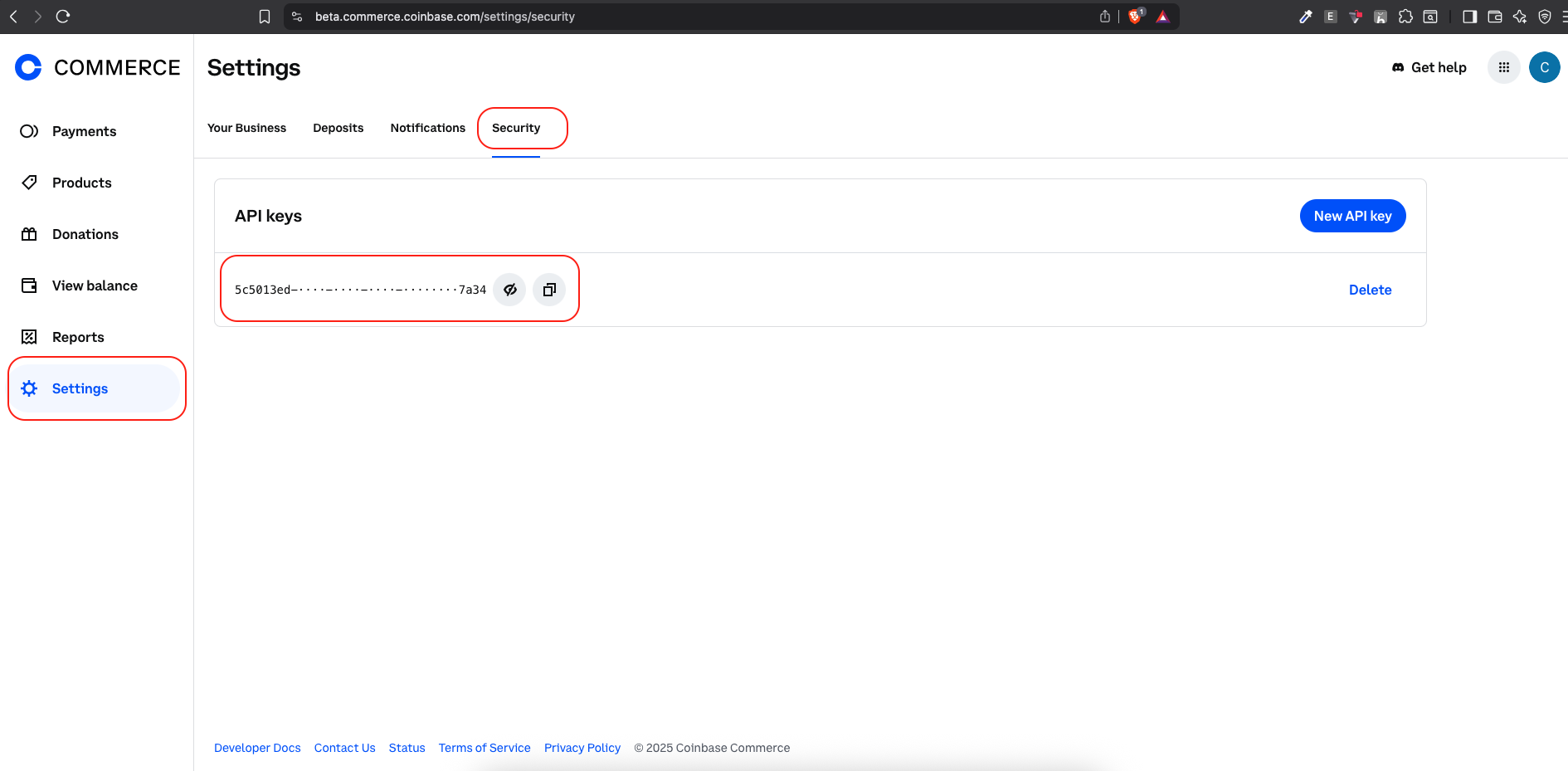Click the Get help Discord icon
Screen dimensions: 1568x771
[1399, 67]
